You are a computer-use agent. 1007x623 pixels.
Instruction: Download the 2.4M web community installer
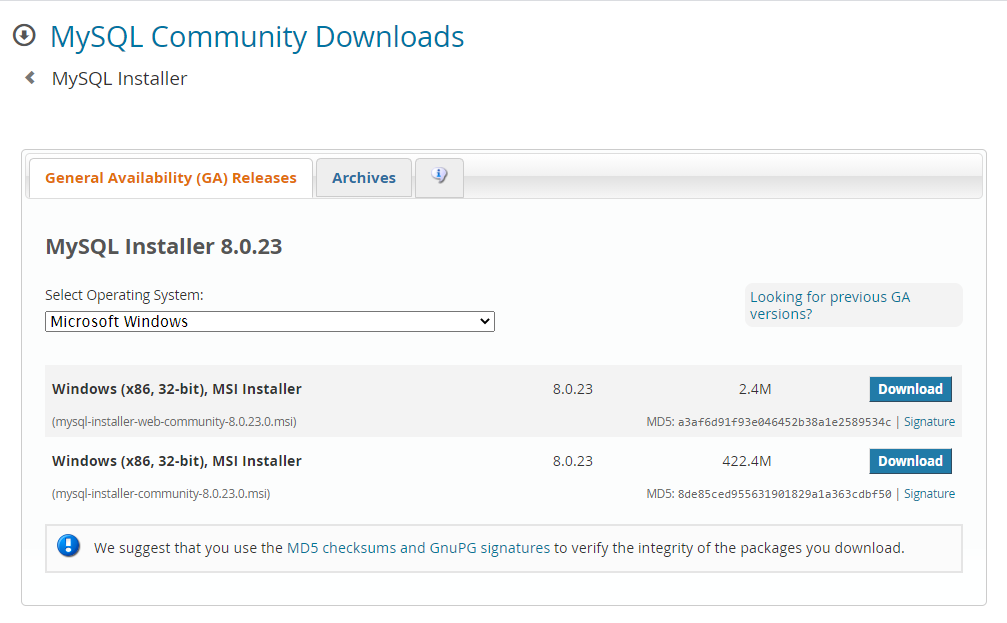click(x=910, y=389)
